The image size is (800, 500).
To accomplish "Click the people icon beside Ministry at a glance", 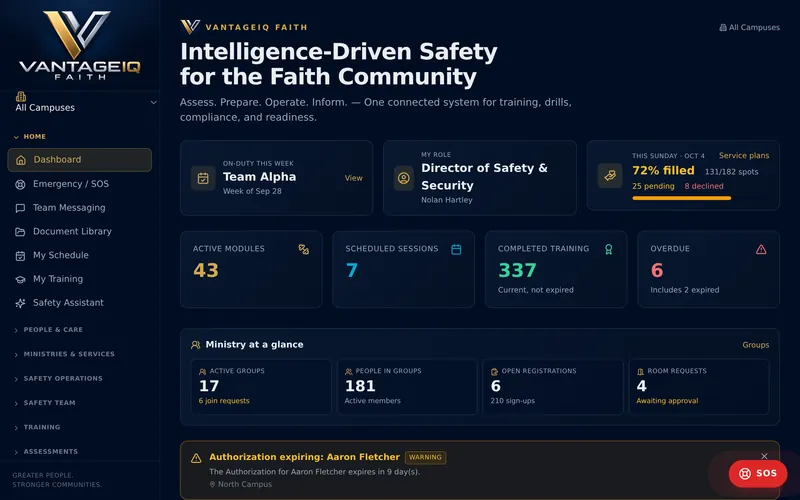I will (195, 345).
